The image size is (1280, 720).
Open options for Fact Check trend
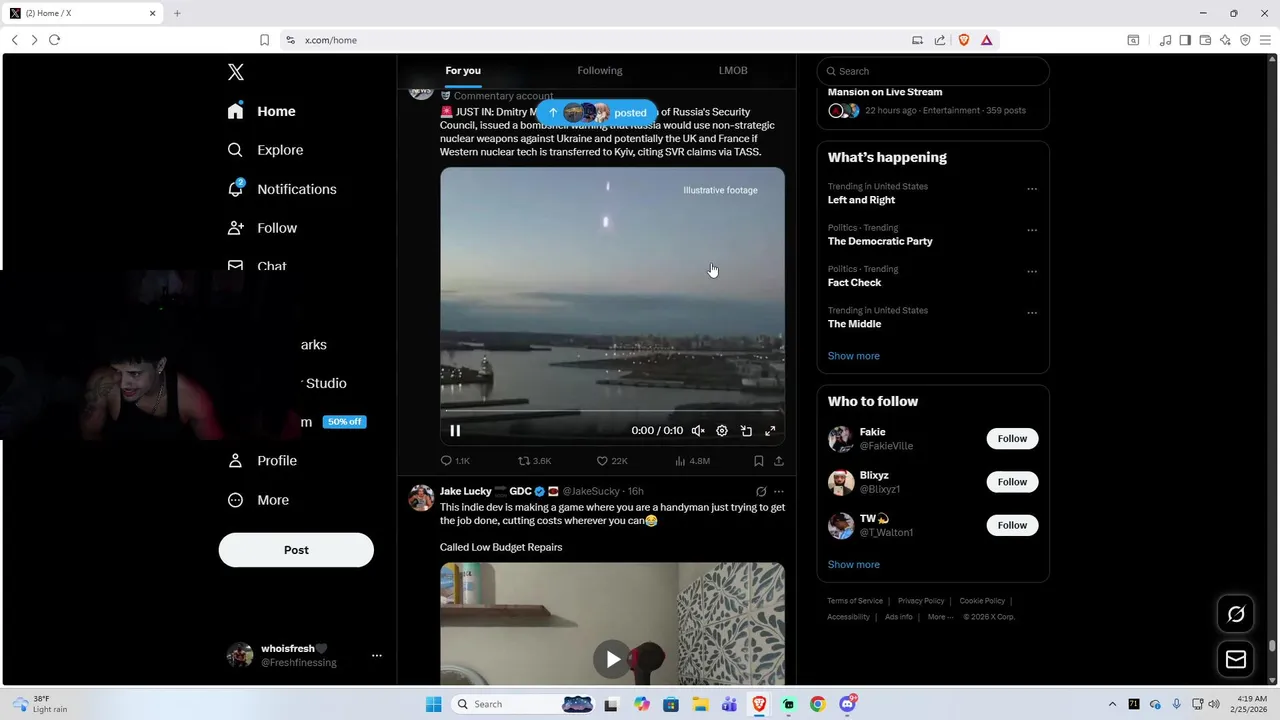point(1032,271)
